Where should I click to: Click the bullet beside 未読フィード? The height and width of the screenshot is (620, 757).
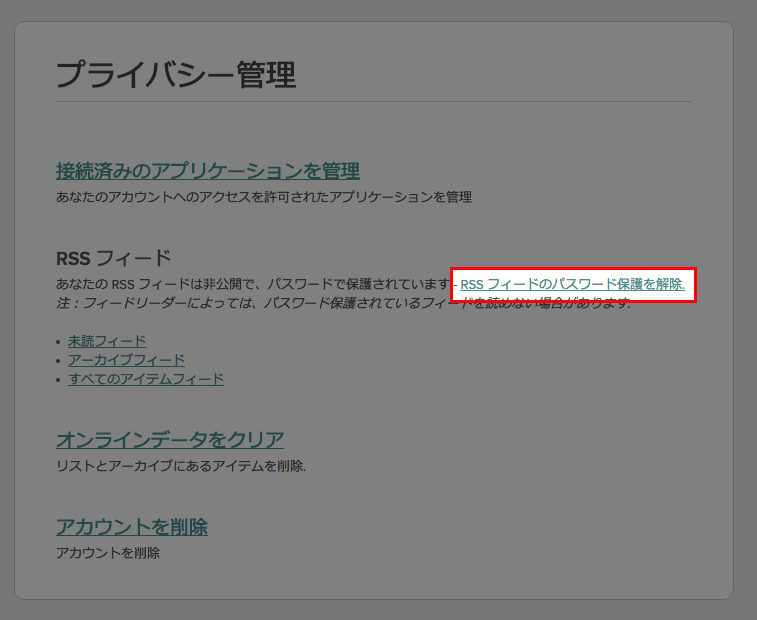(59, 342)
